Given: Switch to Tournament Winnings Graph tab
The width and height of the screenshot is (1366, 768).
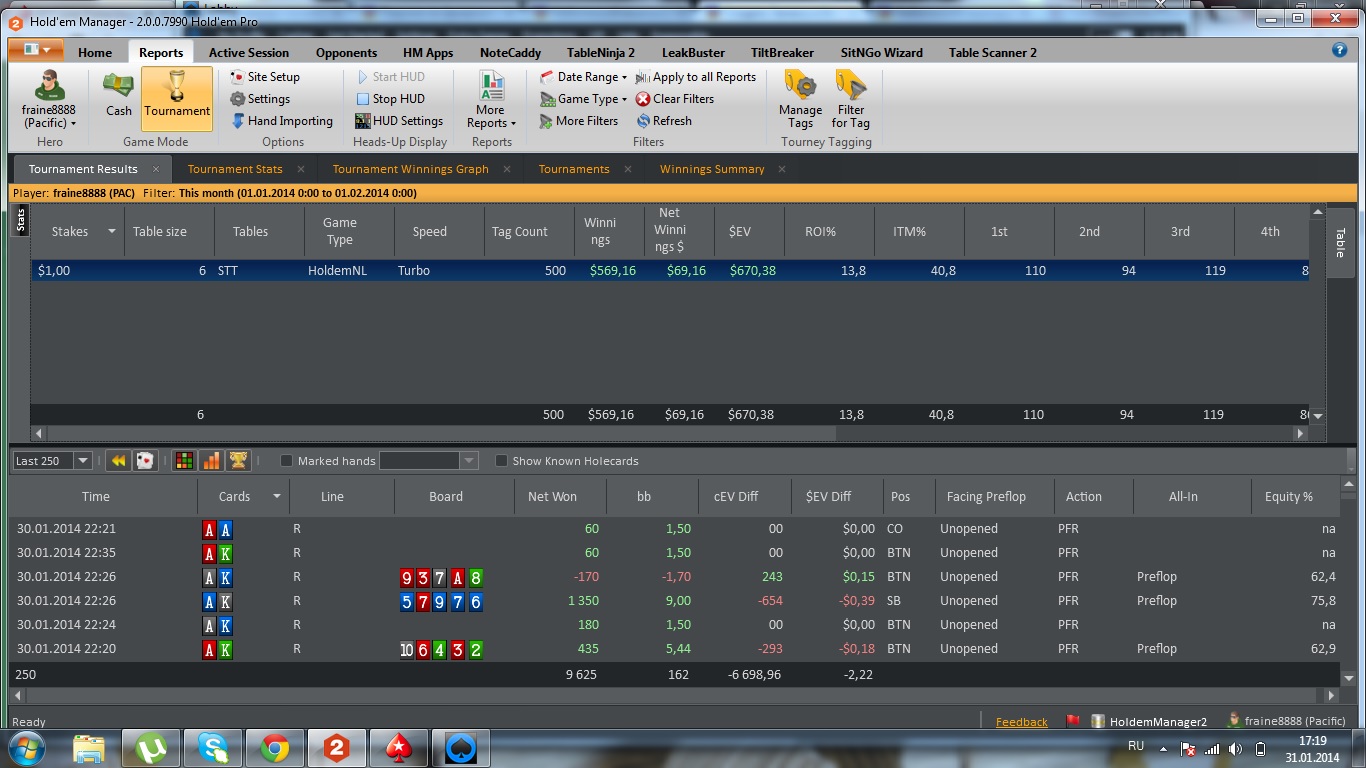Looking at the screenshot, I should 410,169.
